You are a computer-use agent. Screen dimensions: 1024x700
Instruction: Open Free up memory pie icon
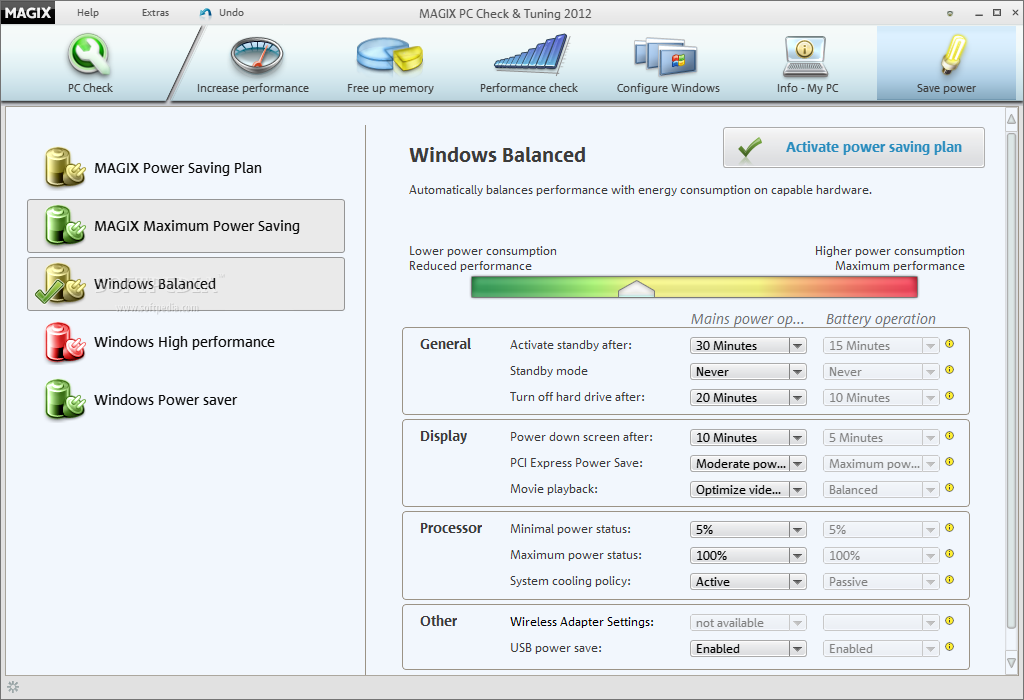[390, 54]
